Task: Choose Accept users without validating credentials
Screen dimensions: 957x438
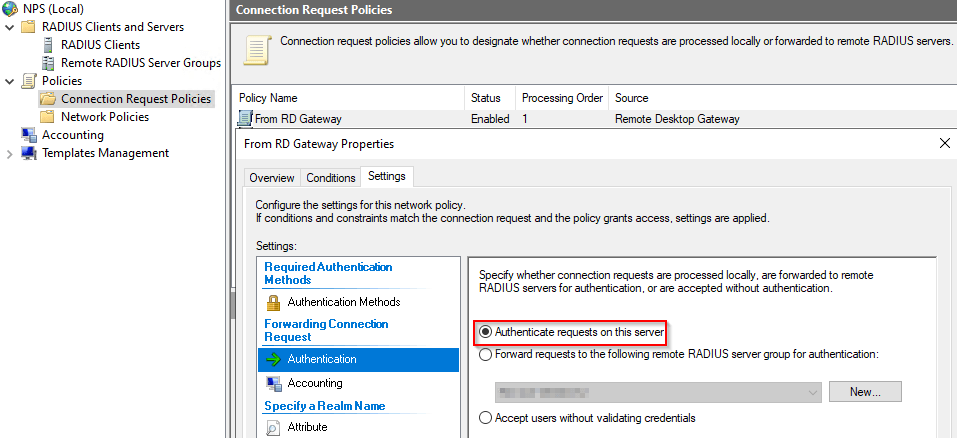Action: (x=486, y=418)
